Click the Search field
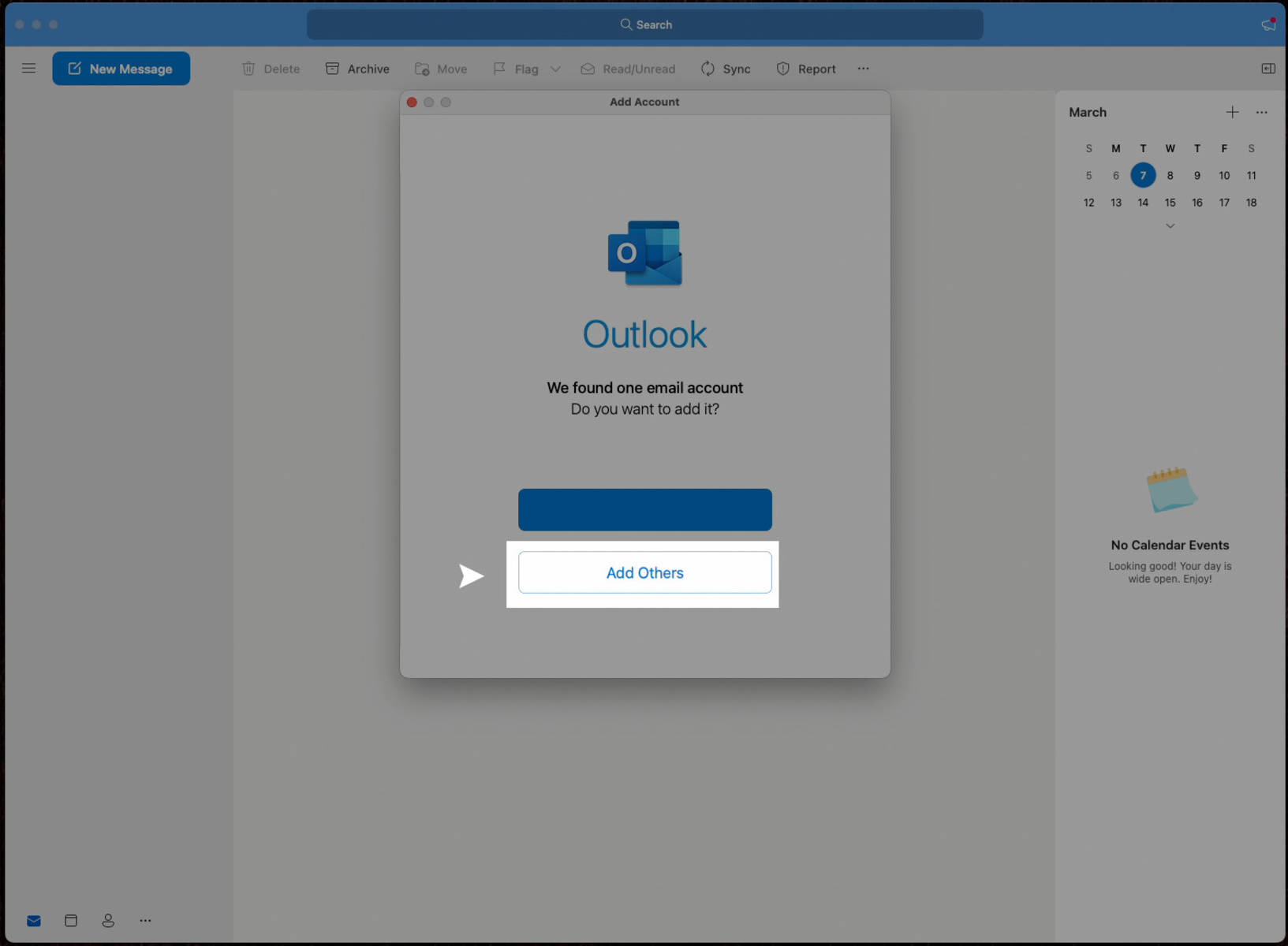The height and width of the screenshot is (946, 1288). point(645,24)
